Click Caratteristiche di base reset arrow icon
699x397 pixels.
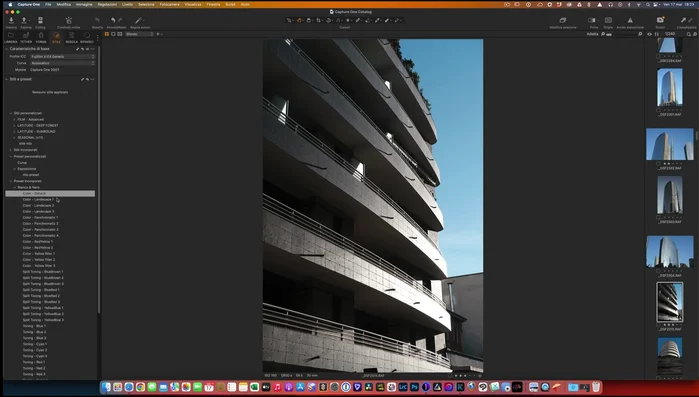(x=82, y=49)
